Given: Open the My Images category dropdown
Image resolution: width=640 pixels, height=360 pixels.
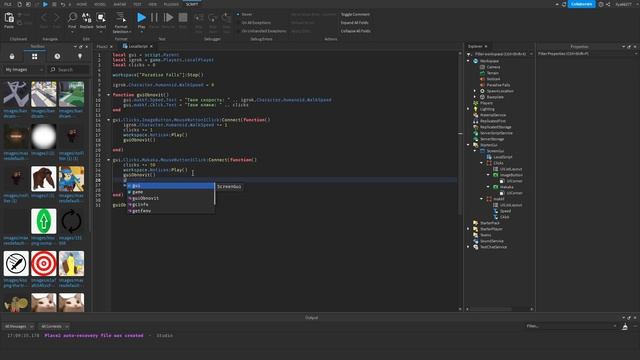Looking at the screenshot, I should click(x=24, y=70).
